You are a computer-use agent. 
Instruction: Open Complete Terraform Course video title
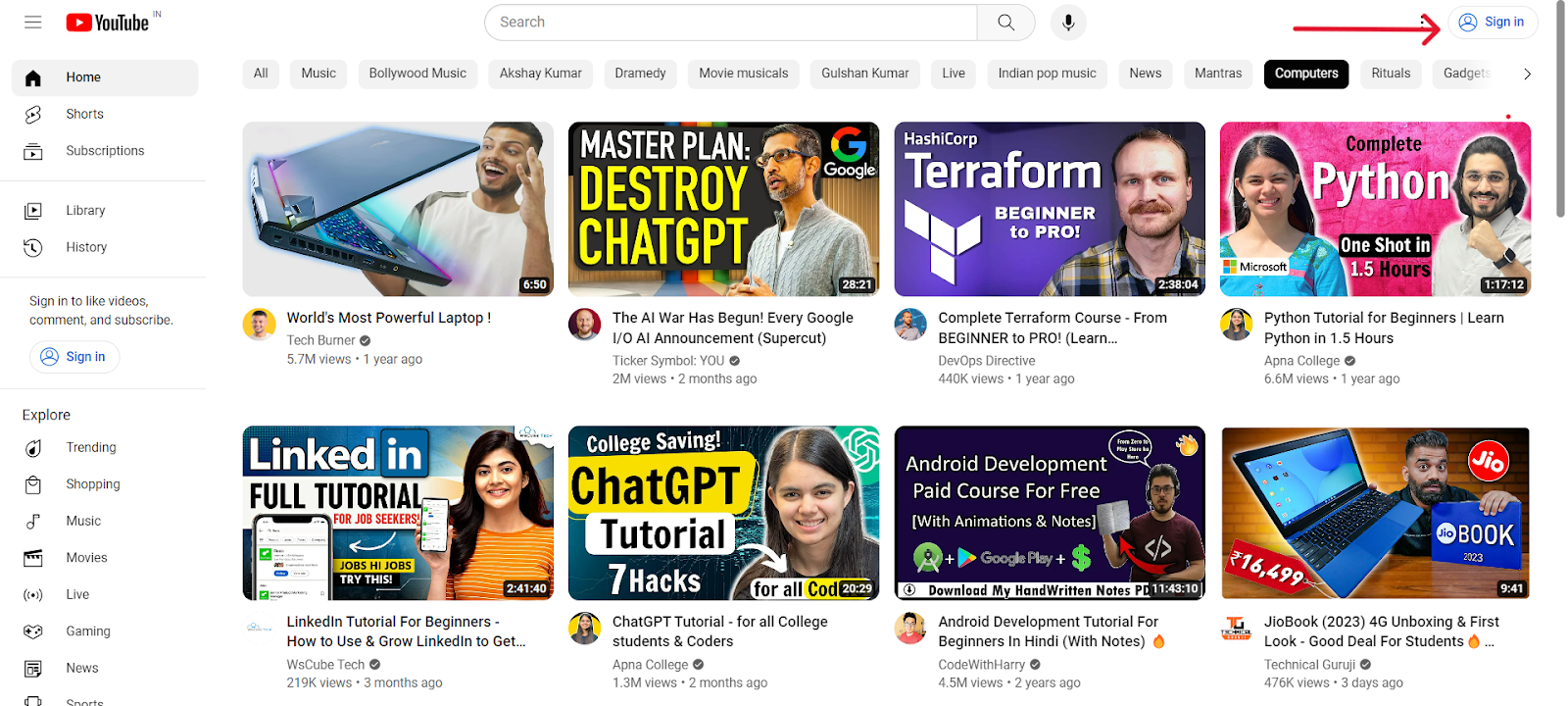[1053, 328]
